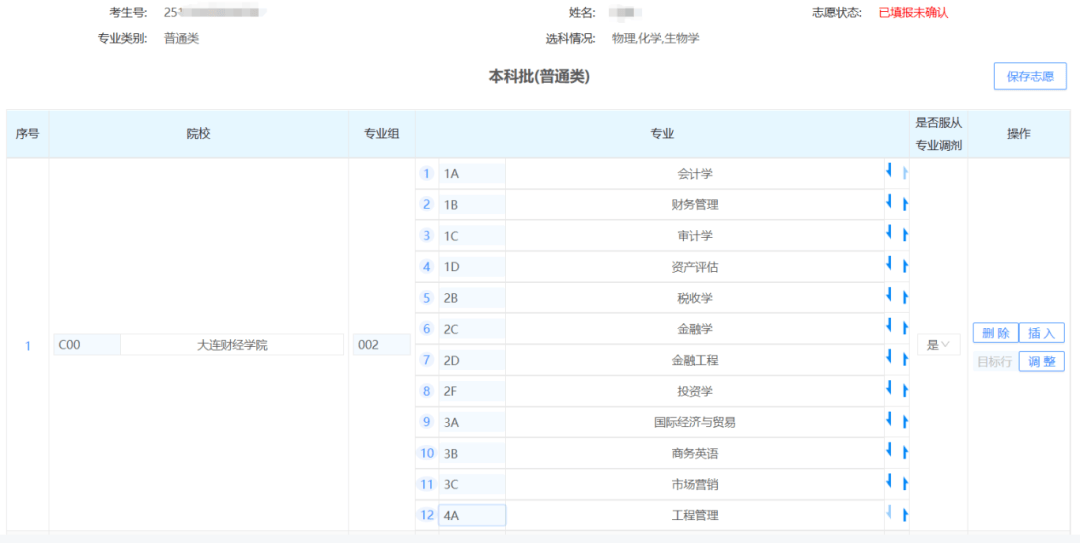The image size is (1080, 543).
Task: Click the major code field 3B
Action: 472,453
